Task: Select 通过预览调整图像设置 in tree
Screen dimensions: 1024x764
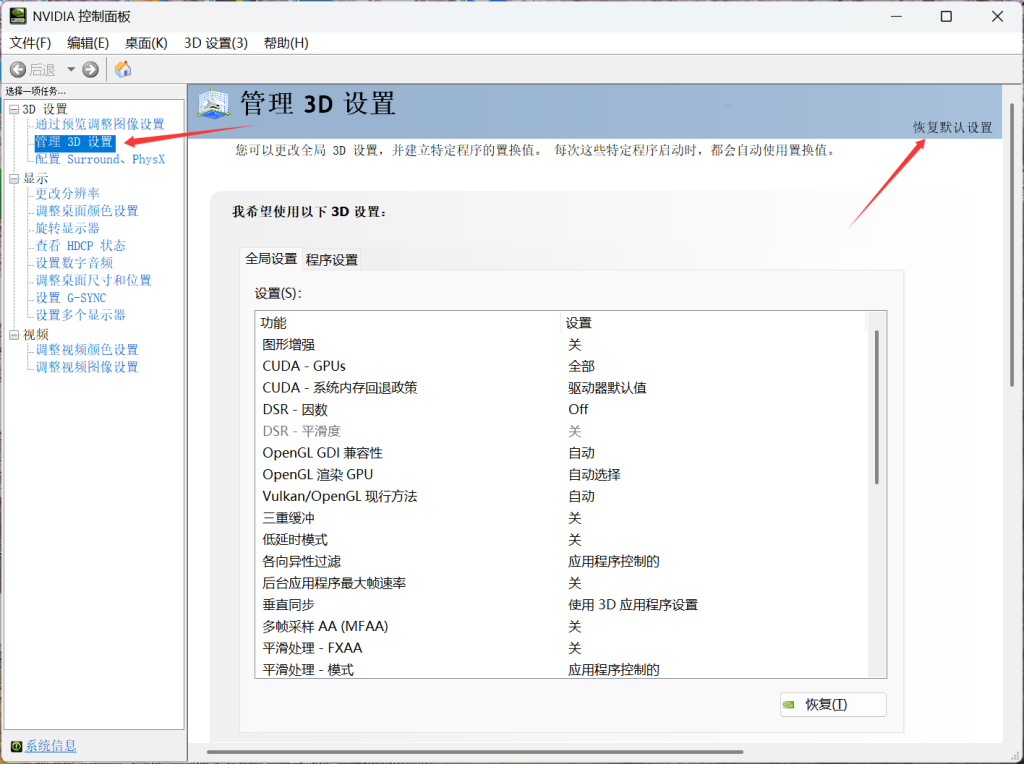Action: point(99,124)
